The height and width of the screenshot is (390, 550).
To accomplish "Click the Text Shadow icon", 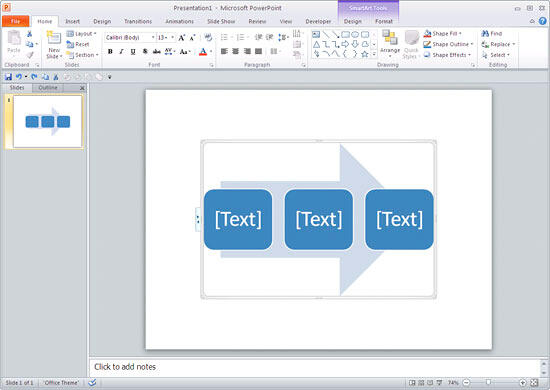I will point(145,52).
